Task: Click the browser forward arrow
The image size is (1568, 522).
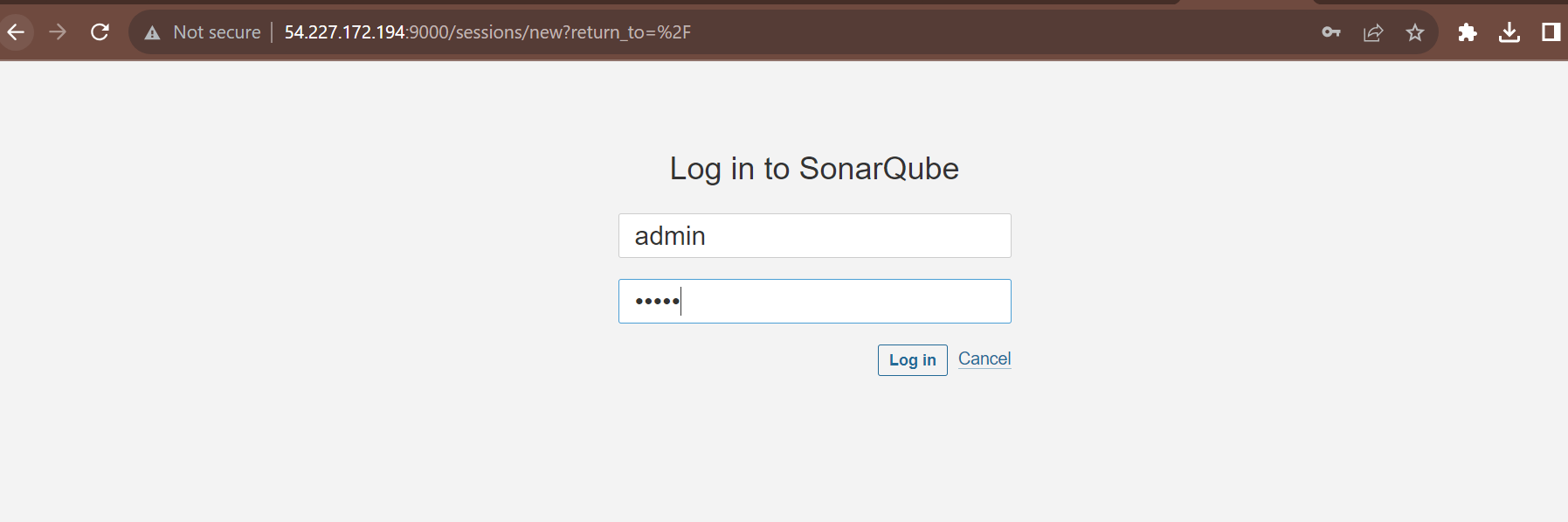Action: (x=58, y=32)
